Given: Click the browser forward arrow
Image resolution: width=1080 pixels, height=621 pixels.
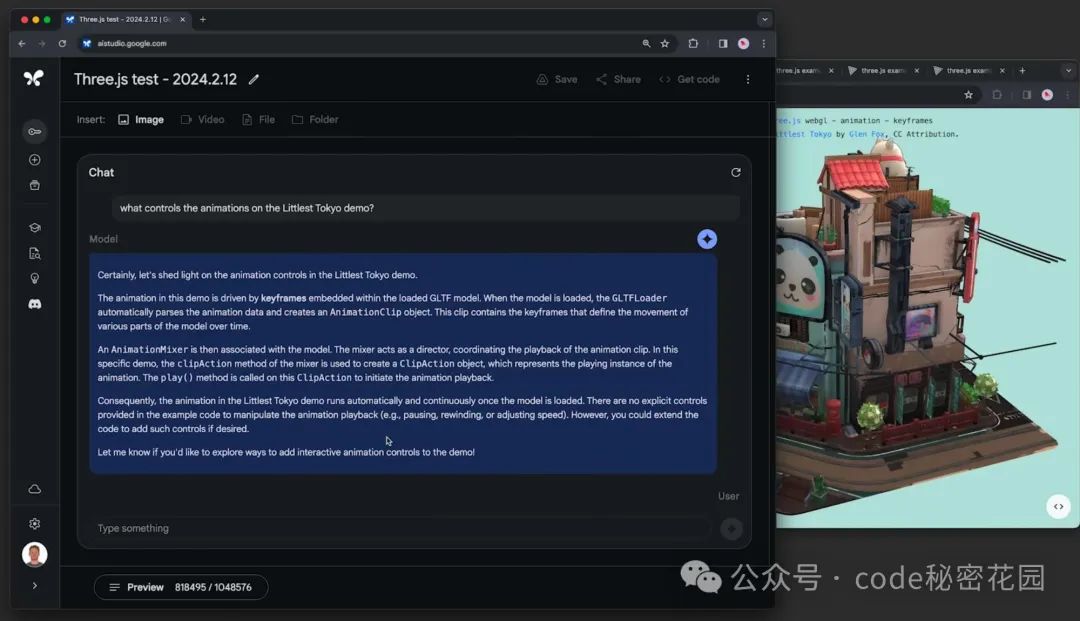Looking at the screenshot, I should [x=42, y=43].
